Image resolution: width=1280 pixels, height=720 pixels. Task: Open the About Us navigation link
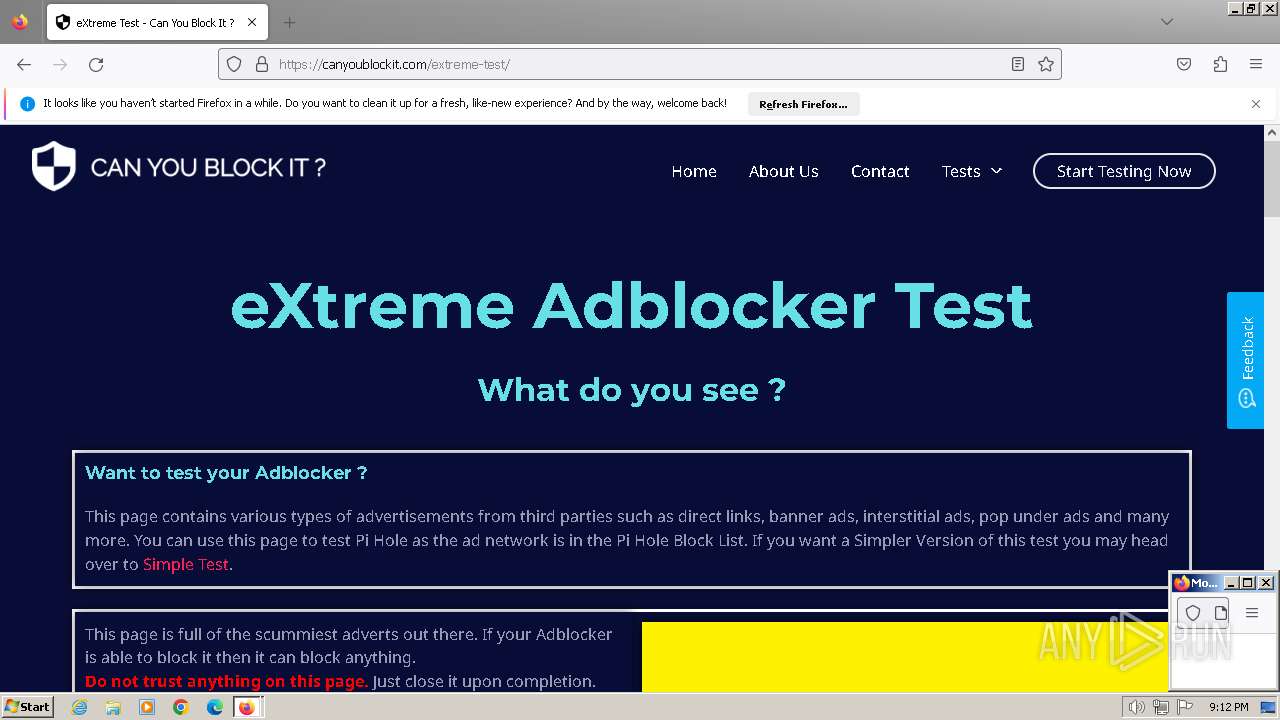(784, 171)
